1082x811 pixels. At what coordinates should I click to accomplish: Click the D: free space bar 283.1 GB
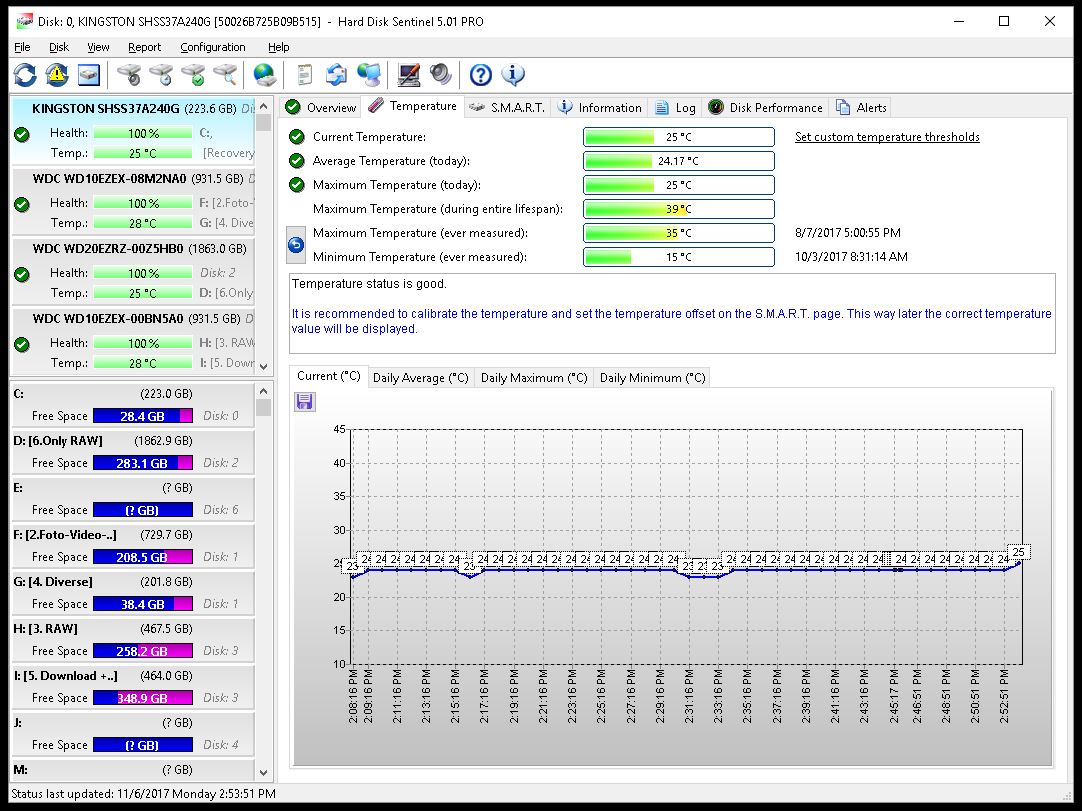[143, 463]
